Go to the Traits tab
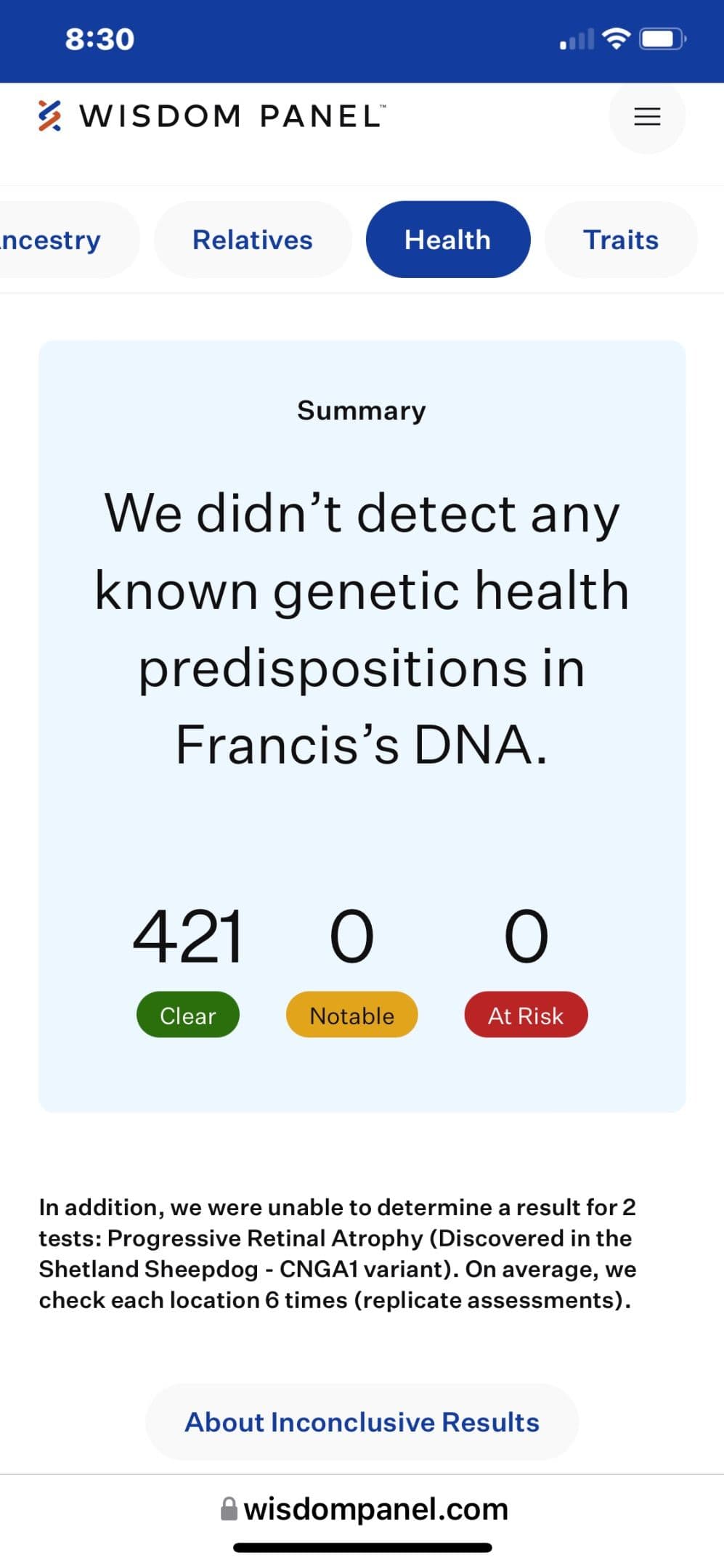This screenshot has height=1568, width=724. pyautogui.click(x=621, y=240)
